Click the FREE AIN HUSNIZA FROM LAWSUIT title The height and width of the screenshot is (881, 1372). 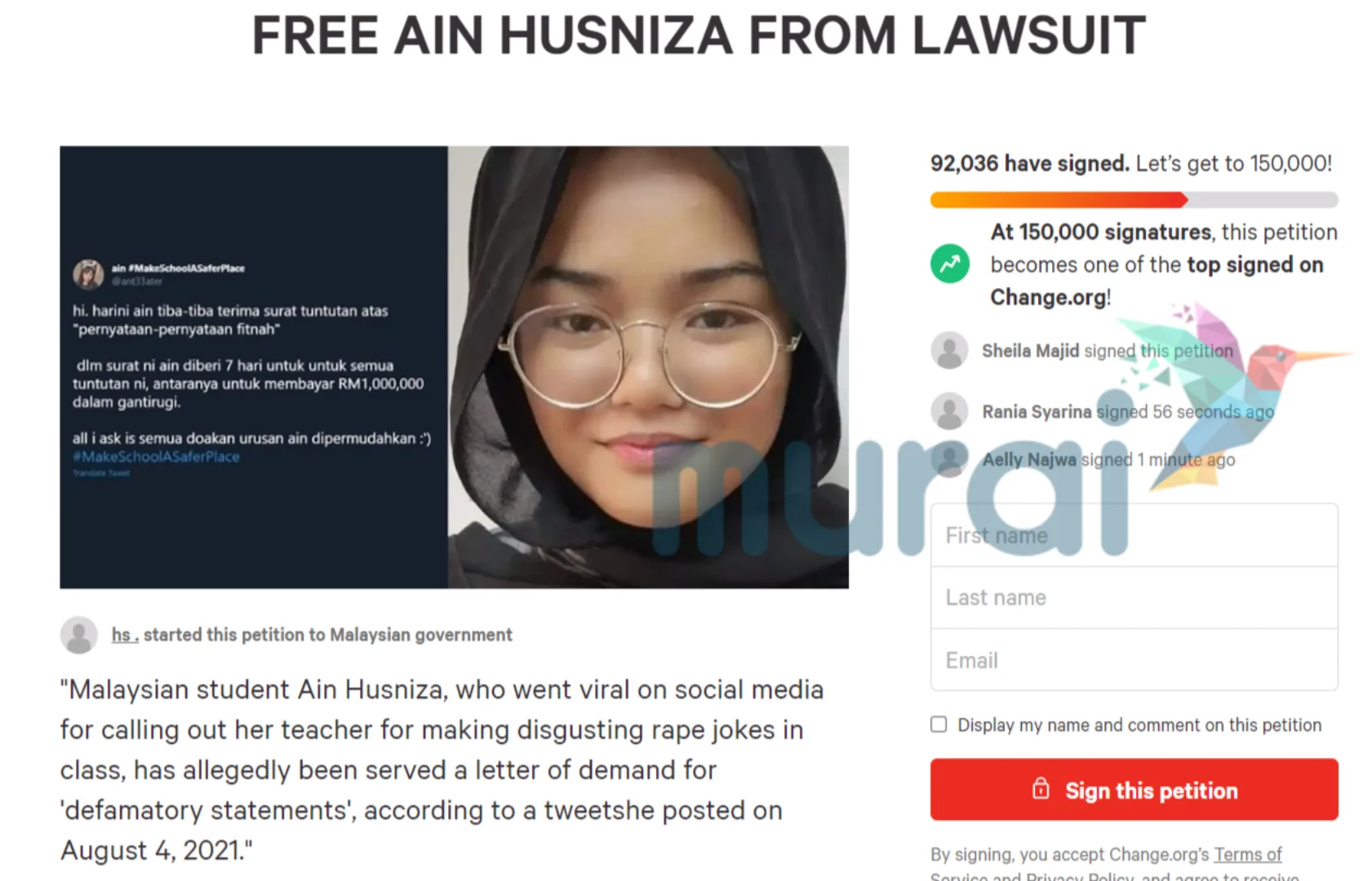(x=699, y=35)
